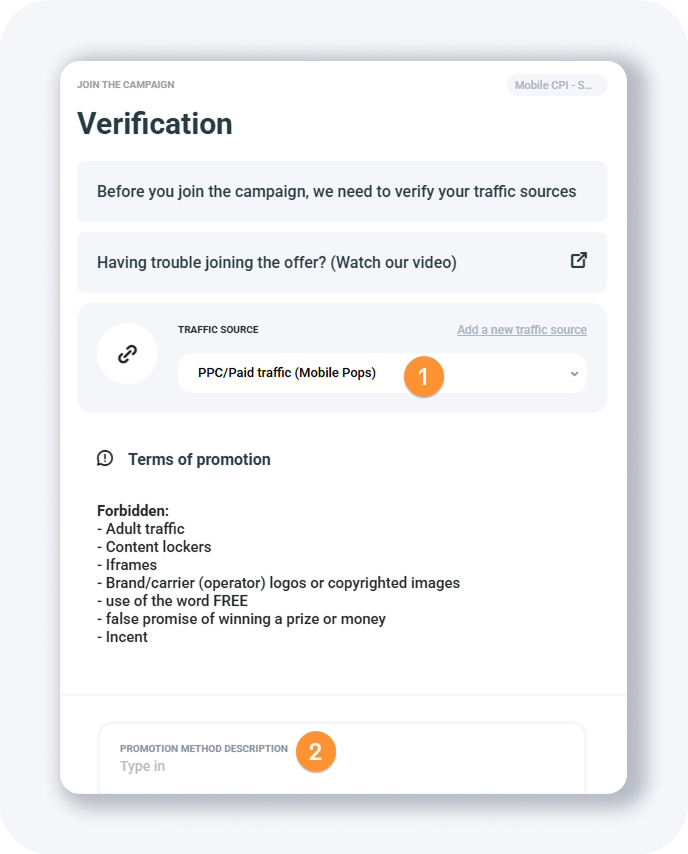
Task: Click the orange number 1 marker
Action: point(424,376)
